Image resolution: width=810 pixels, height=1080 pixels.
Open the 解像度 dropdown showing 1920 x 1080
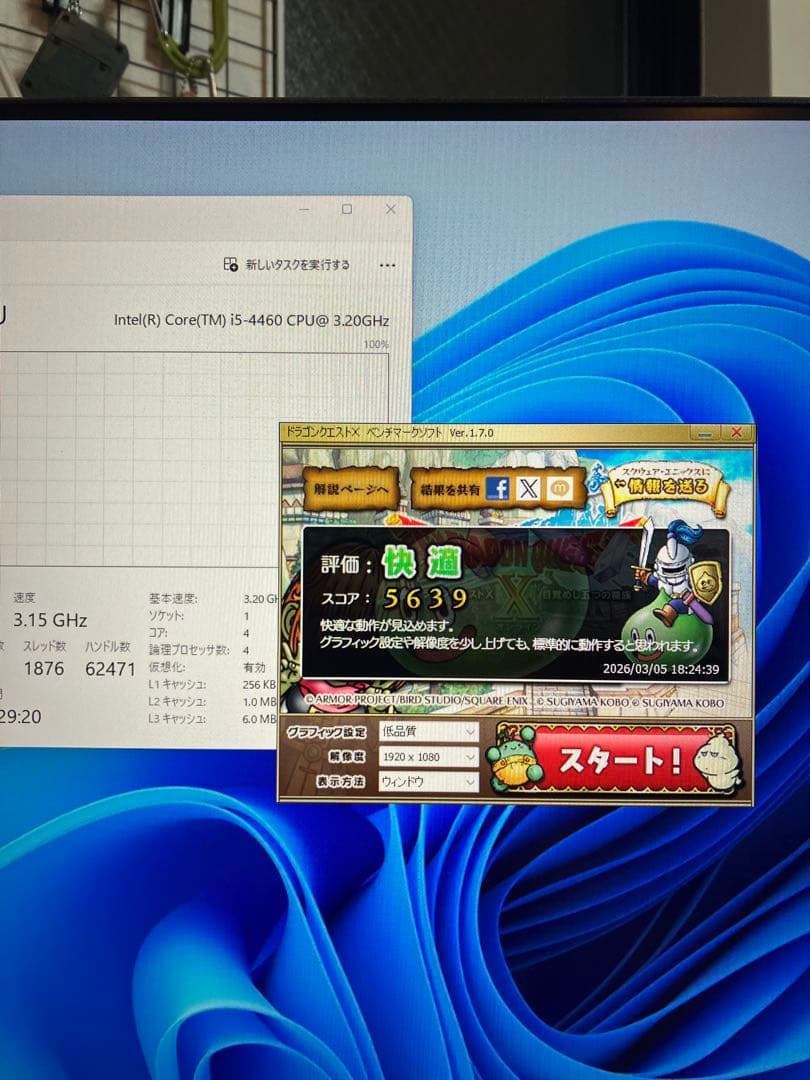pos(428,757)
